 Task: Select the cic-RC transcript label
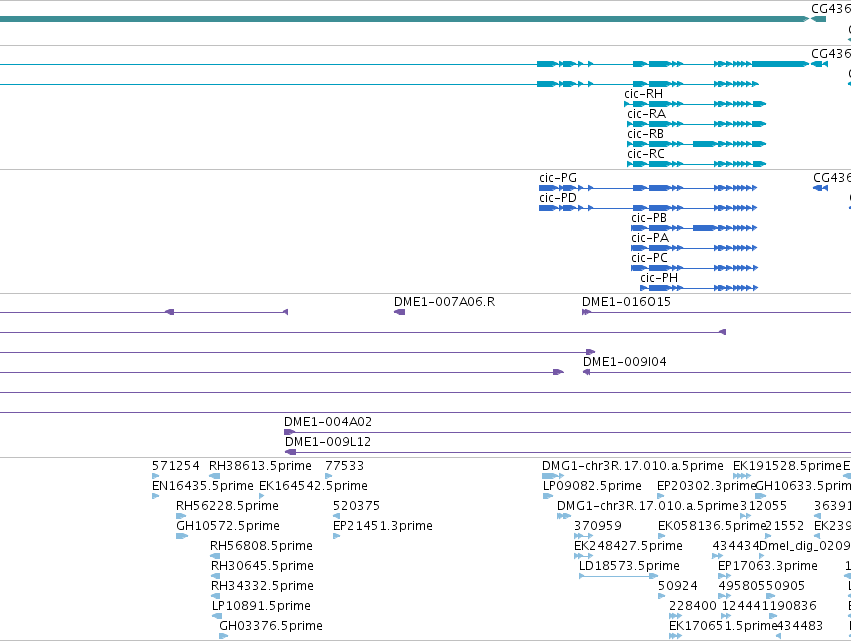(645, 154)
